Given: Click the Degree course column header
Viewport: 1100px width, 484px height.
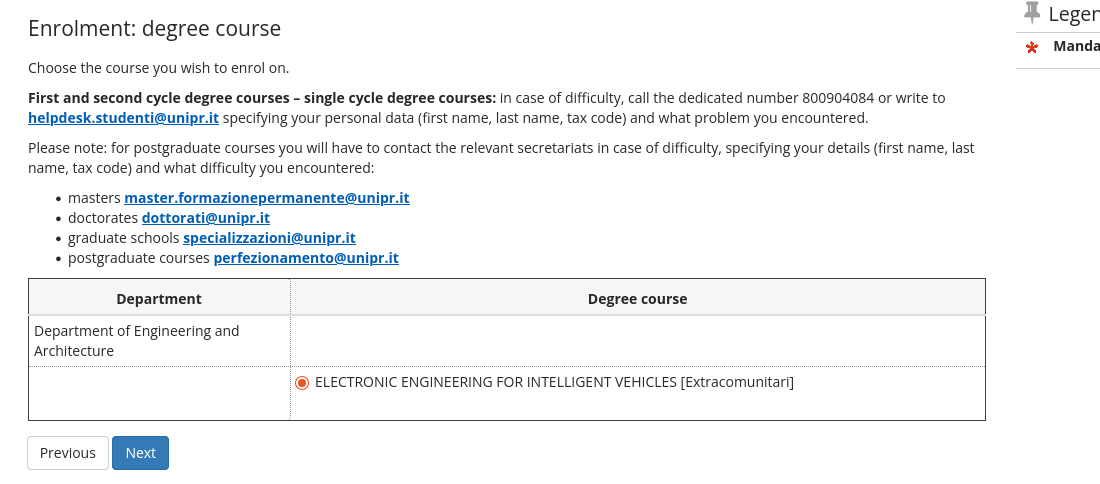Looking at the screenshot, I should [637, 299].
